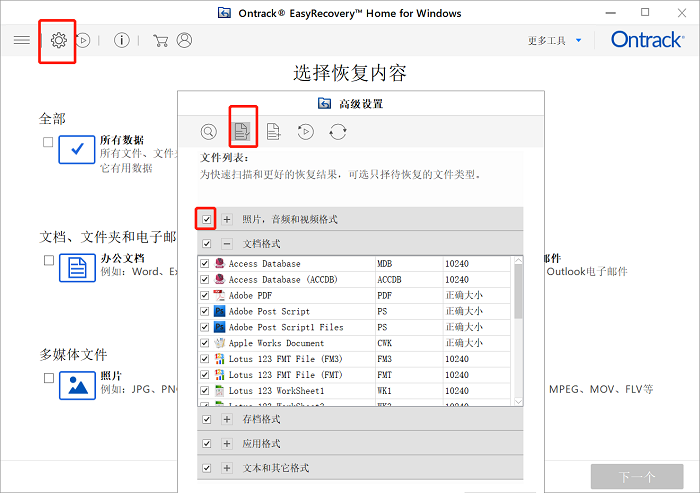Screen dimensions: 700x493
Task: Select the Apple Works Document row
Action: click(x=300, y=343)
